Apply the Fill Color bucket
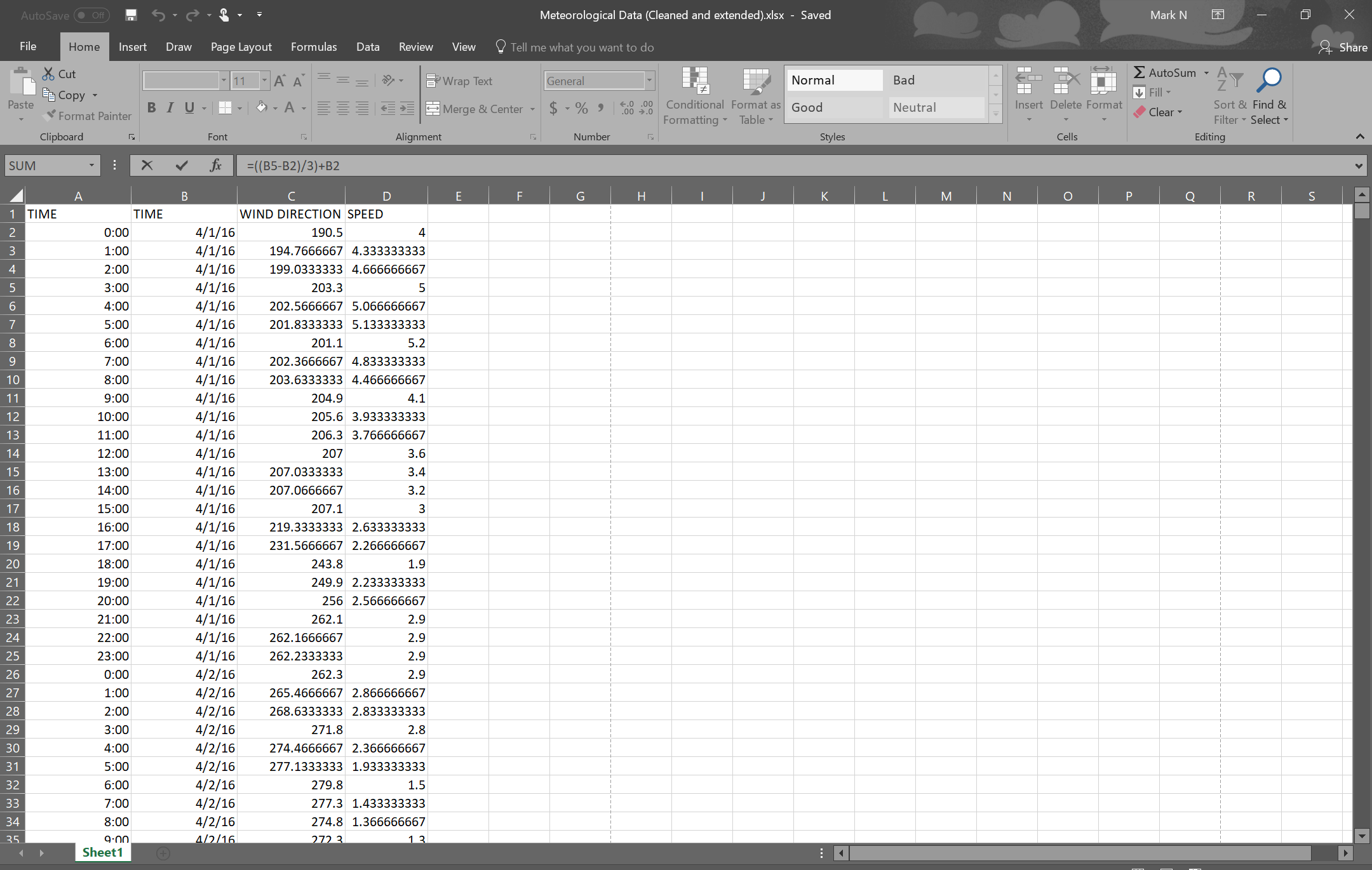 click(x=262, y=108)
